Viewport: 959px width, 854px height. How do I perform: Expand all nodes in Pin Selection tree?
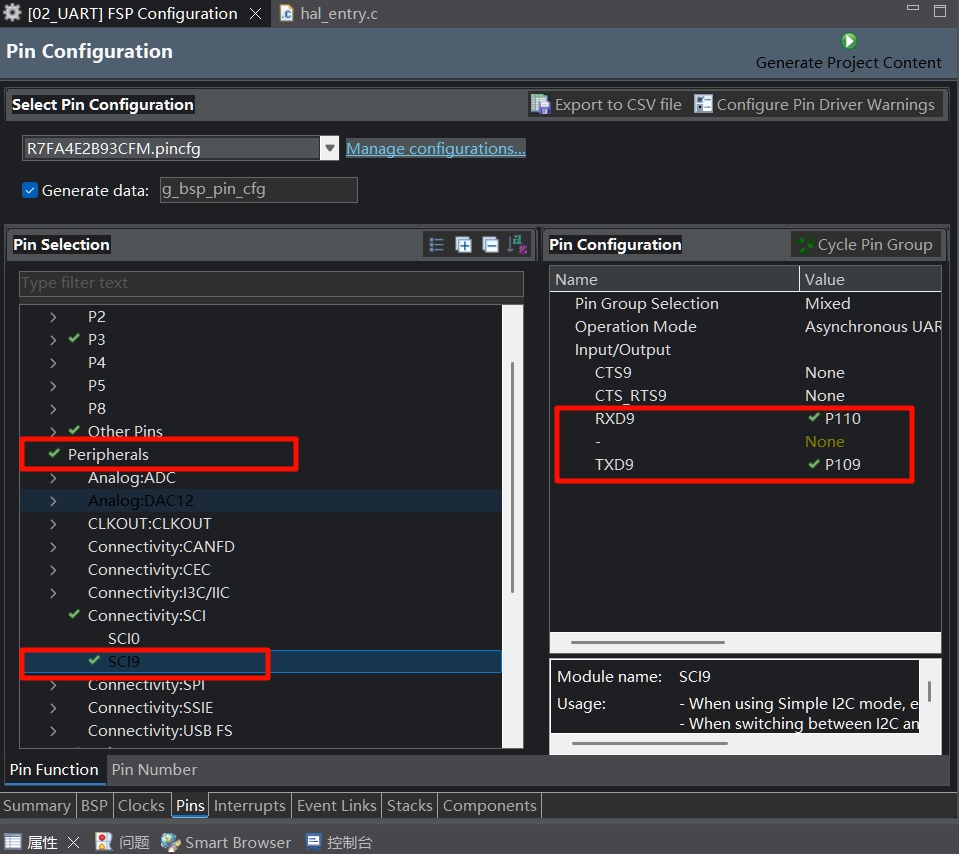(463, 245)
